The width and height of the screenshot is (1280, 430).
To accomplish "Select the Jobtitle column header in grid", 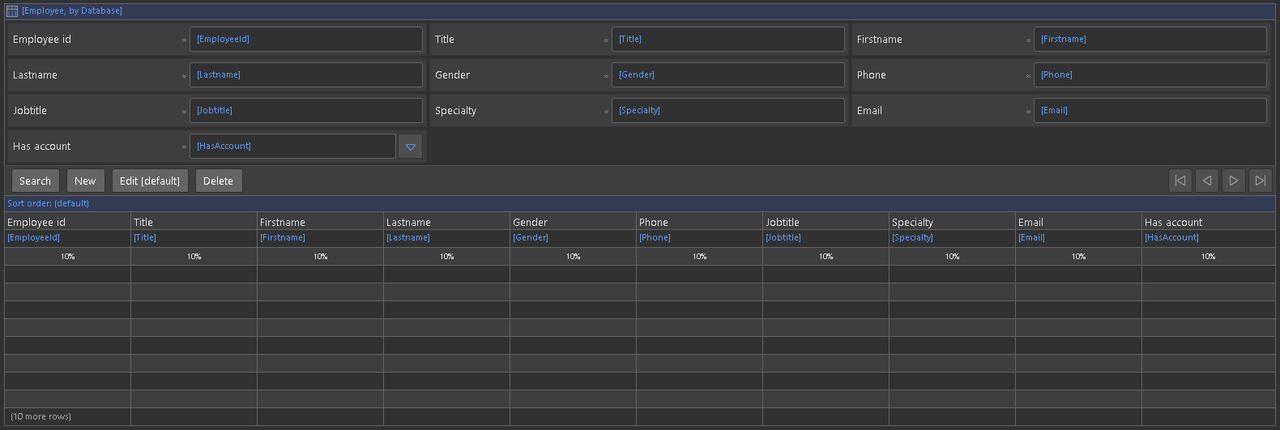I will click(x=826, y=222).
